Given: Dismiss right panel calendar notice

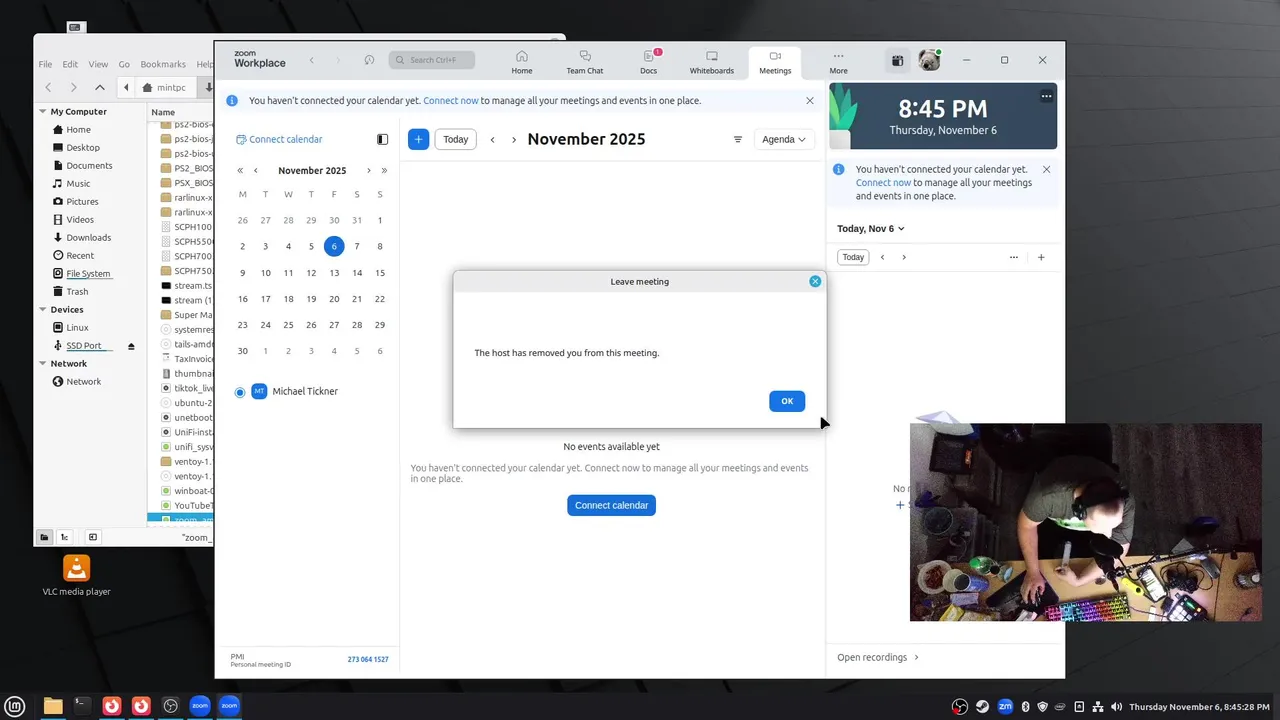Looking at the screenshot, I should (1046, 169).
